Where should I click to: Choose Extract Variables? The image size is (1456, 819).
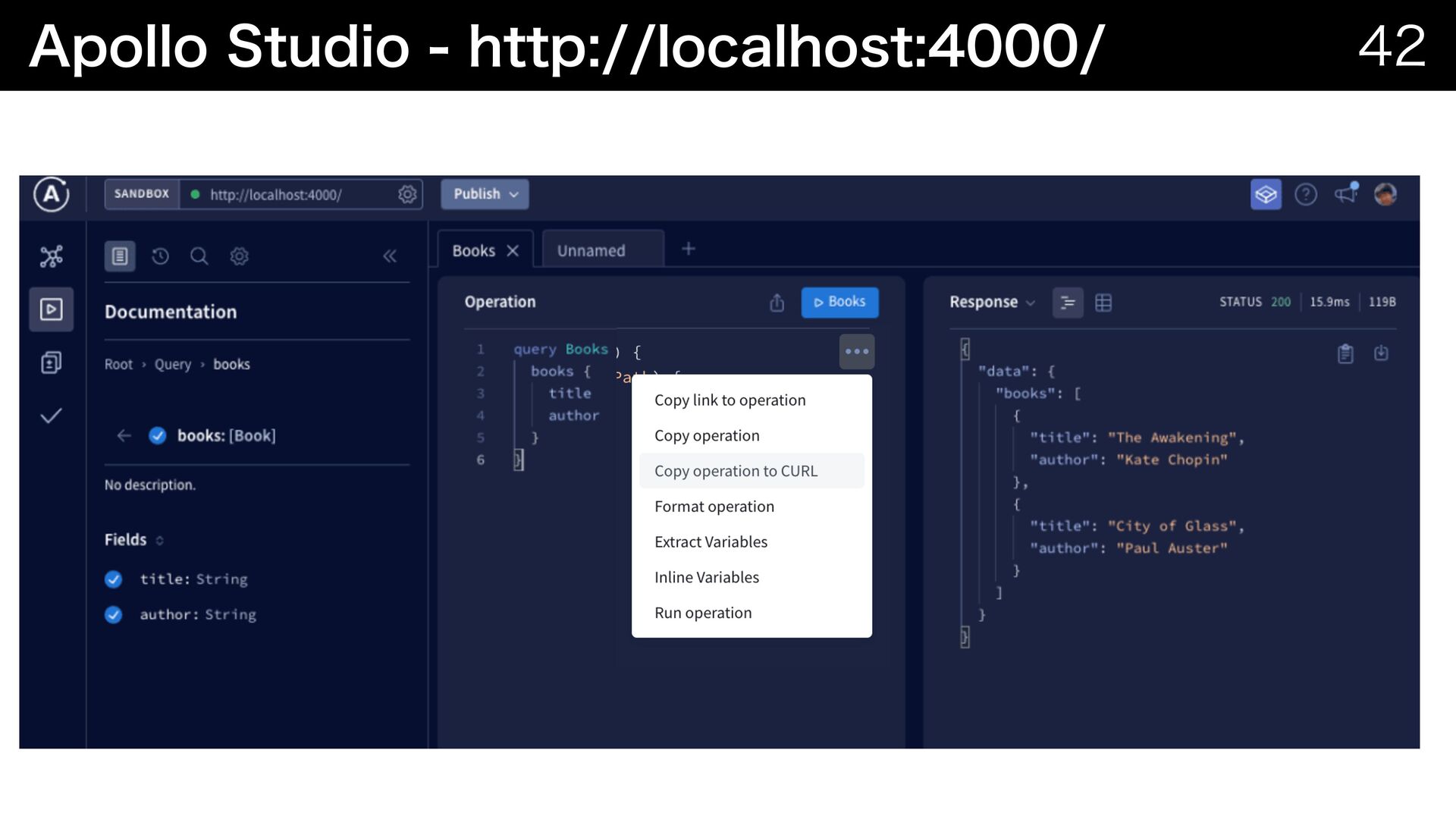(x=752, y=542)
